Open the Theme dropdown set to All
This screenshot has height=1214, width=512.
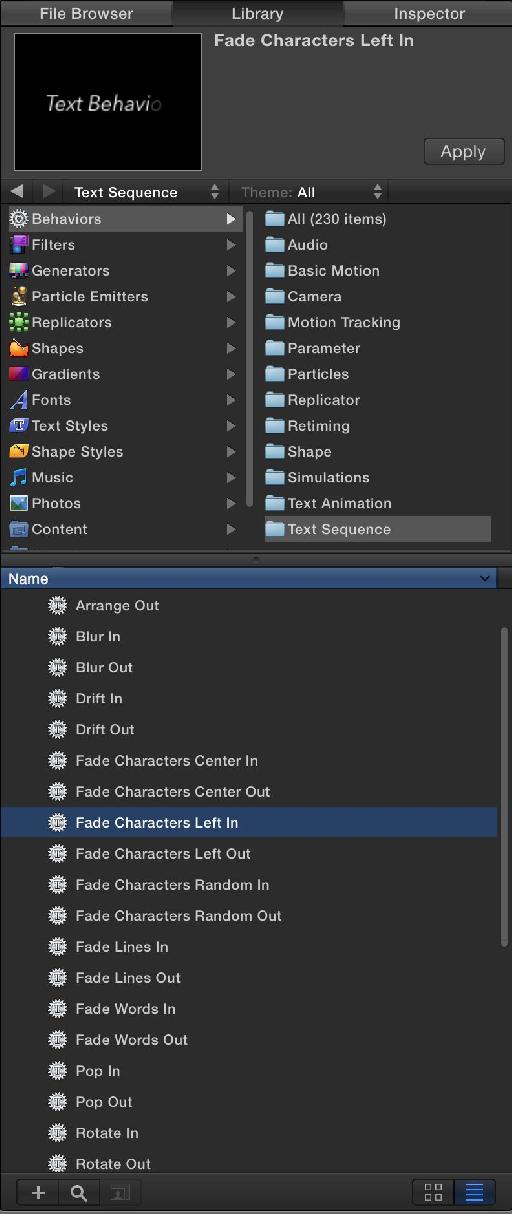tap(311, 192)
